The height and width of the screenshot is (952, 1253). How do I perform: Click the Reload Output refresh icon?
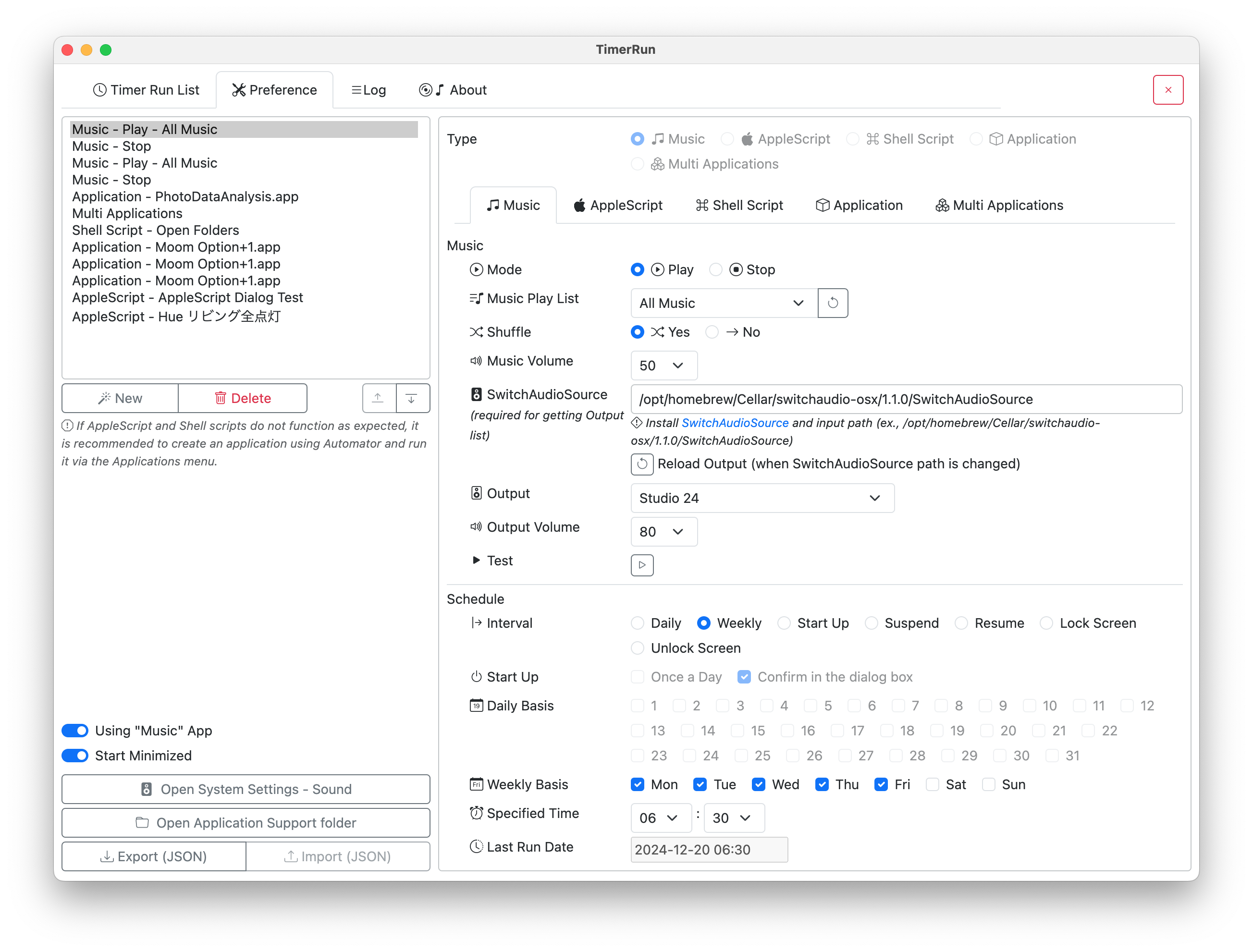(x=642, y=464)
